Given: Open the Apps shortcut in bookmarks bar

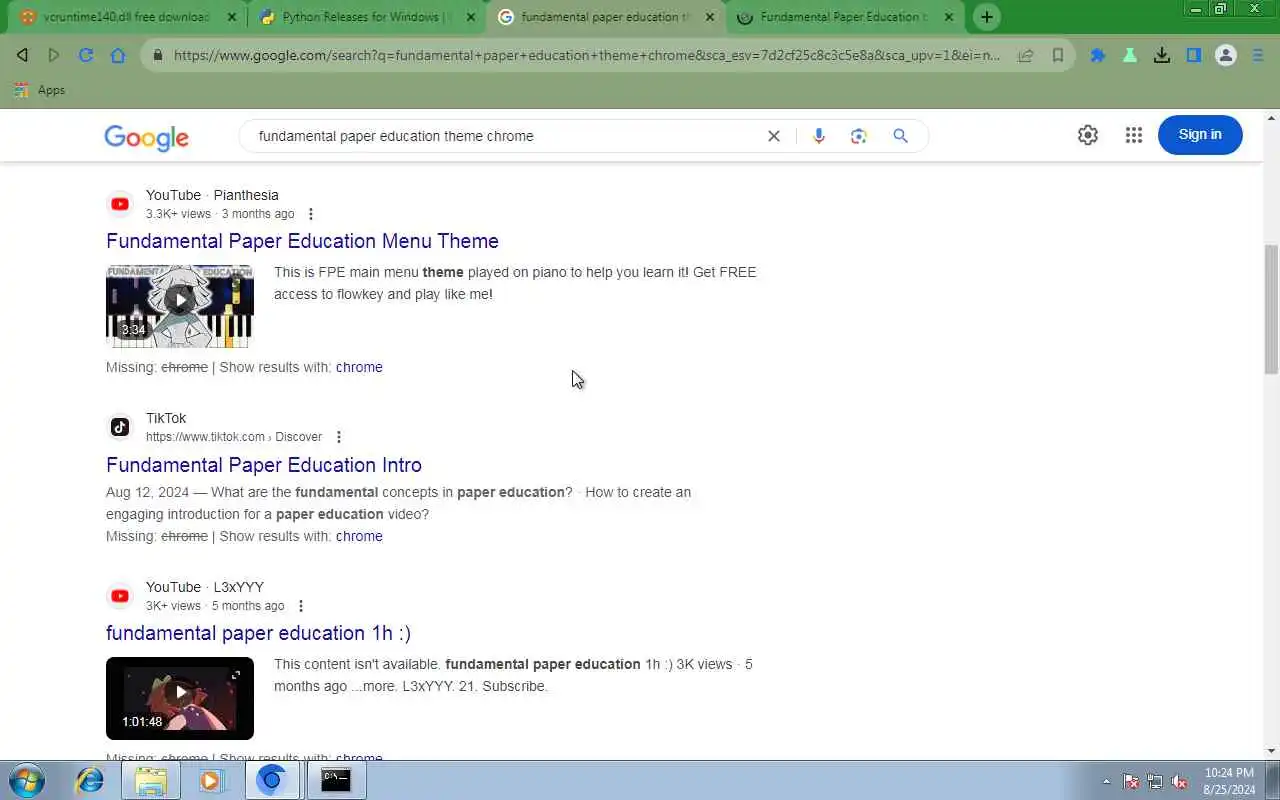Looking at the screenshot, I should tap(40, 90).
